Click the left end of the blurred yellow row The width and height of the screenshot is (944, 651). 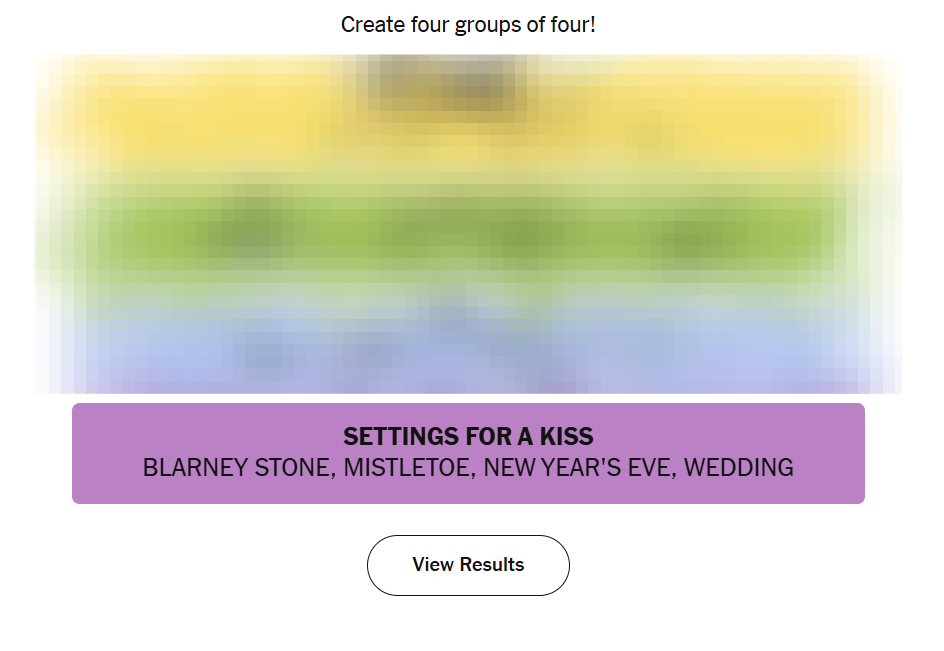(90, 120)
